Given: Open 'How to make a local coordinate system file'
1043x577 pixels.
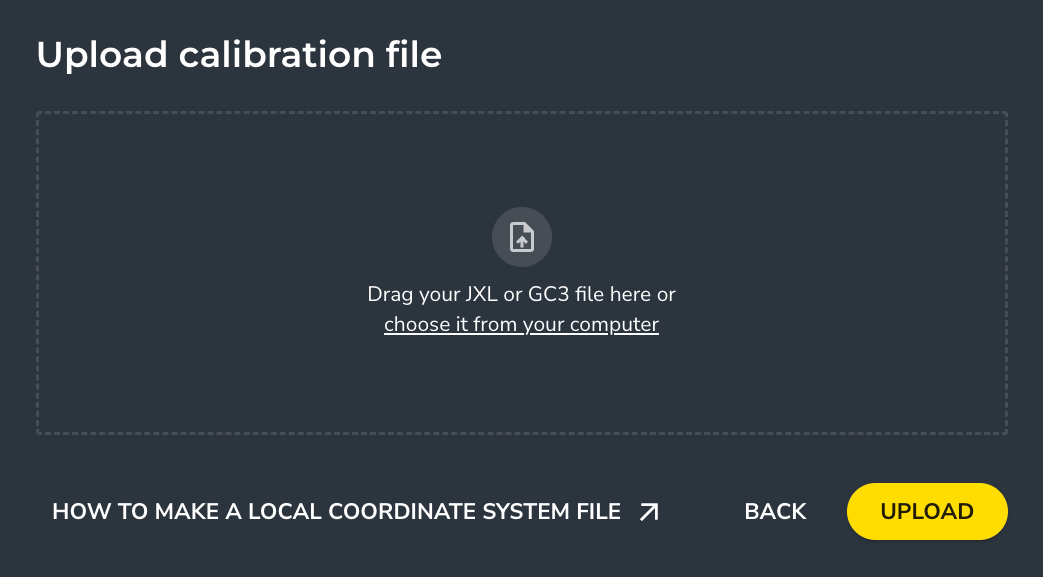Looking at the screenshot, I should click(x=336, y=512).
